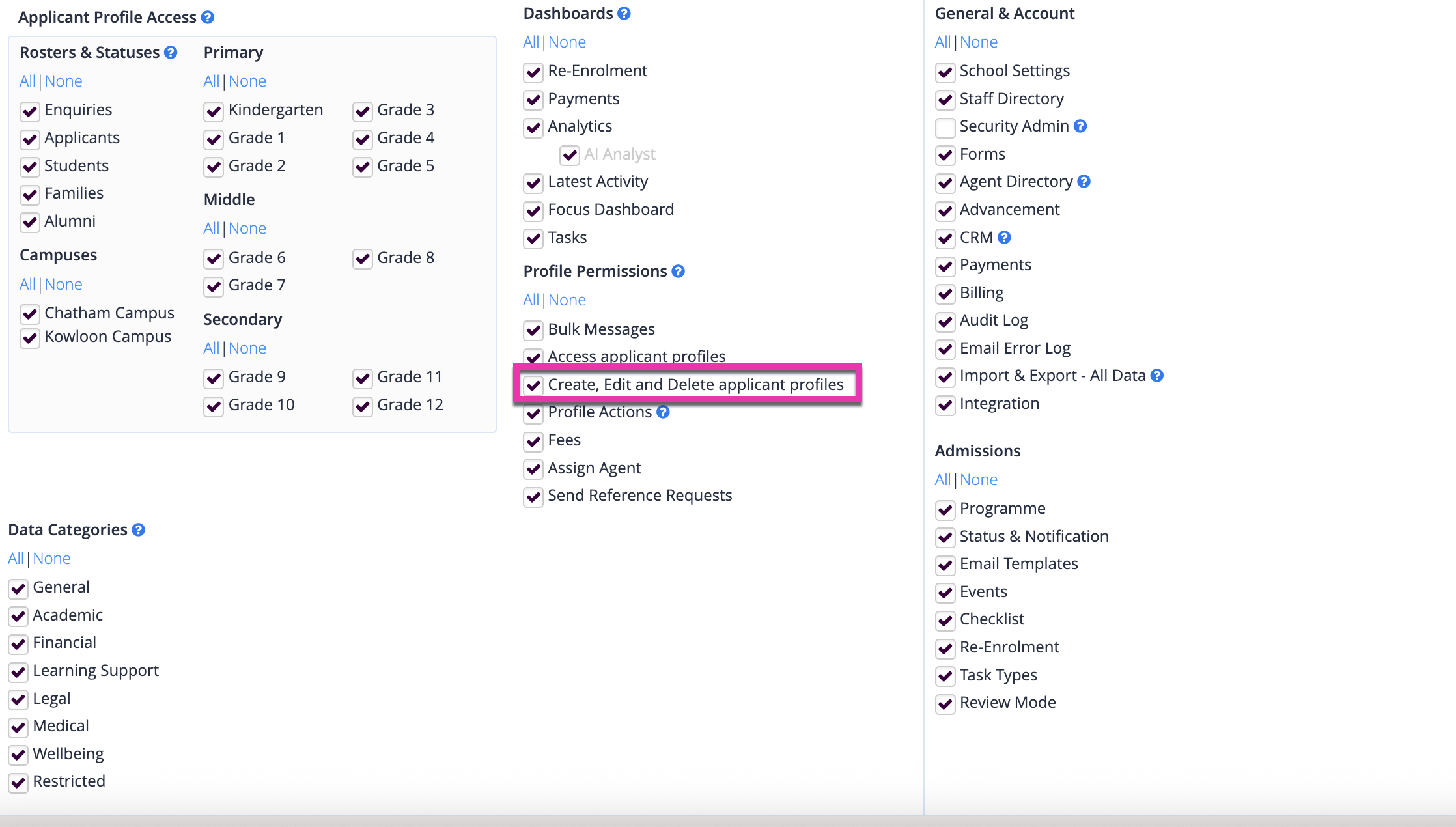Image resolution: width=1456 pixels, height=827 pixels.
Task: Uncheck the Bulk Messages permission
Action: [533, 331]
